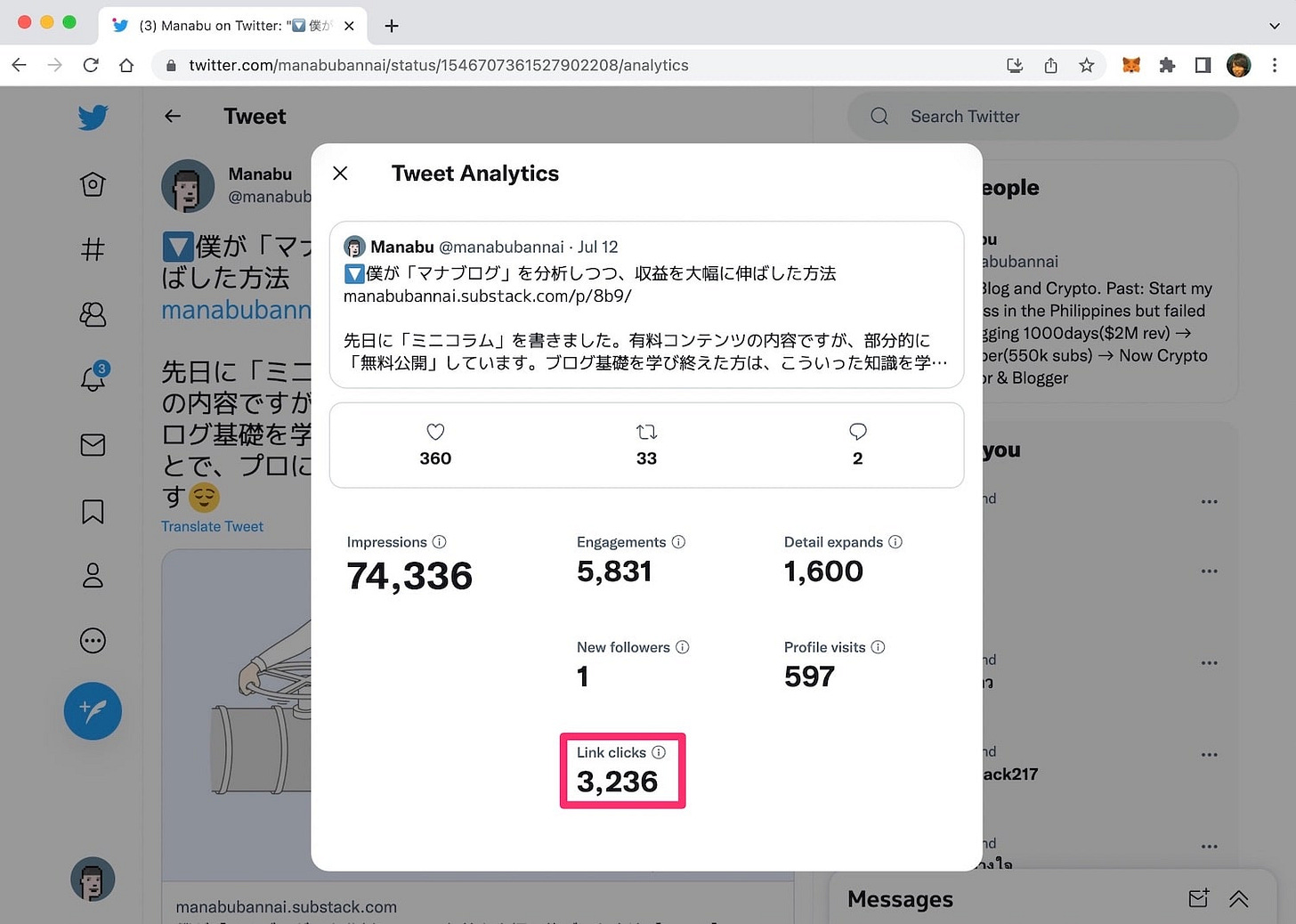
Task: Show info about Impressions
Action: (439, 542)
